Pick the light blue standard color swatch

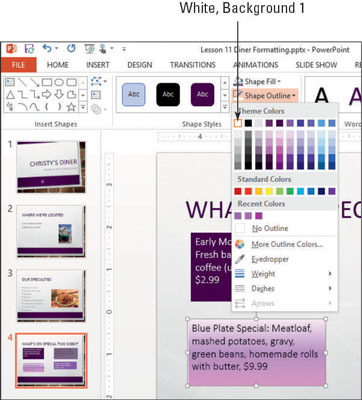point(300,191)
